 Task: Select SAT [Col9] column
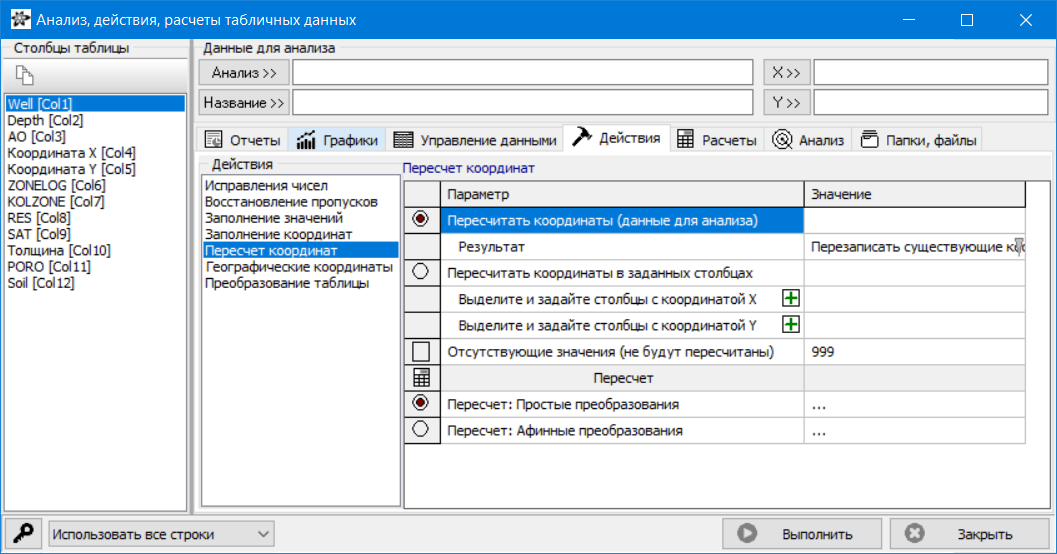[x=39, y=234]
